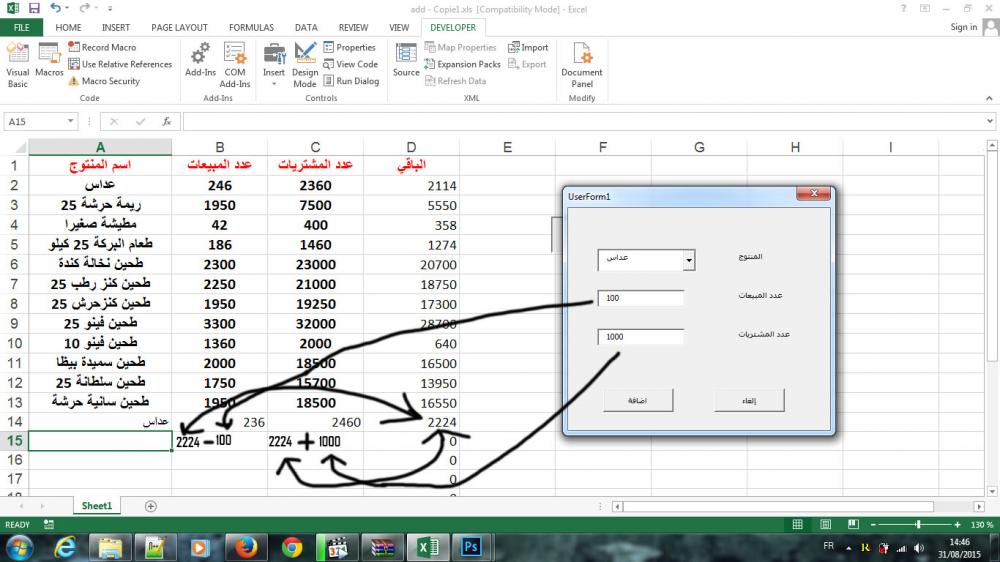Toggle Use Relative References
This screenshot has width=1000, height=562.
[119, 64]
